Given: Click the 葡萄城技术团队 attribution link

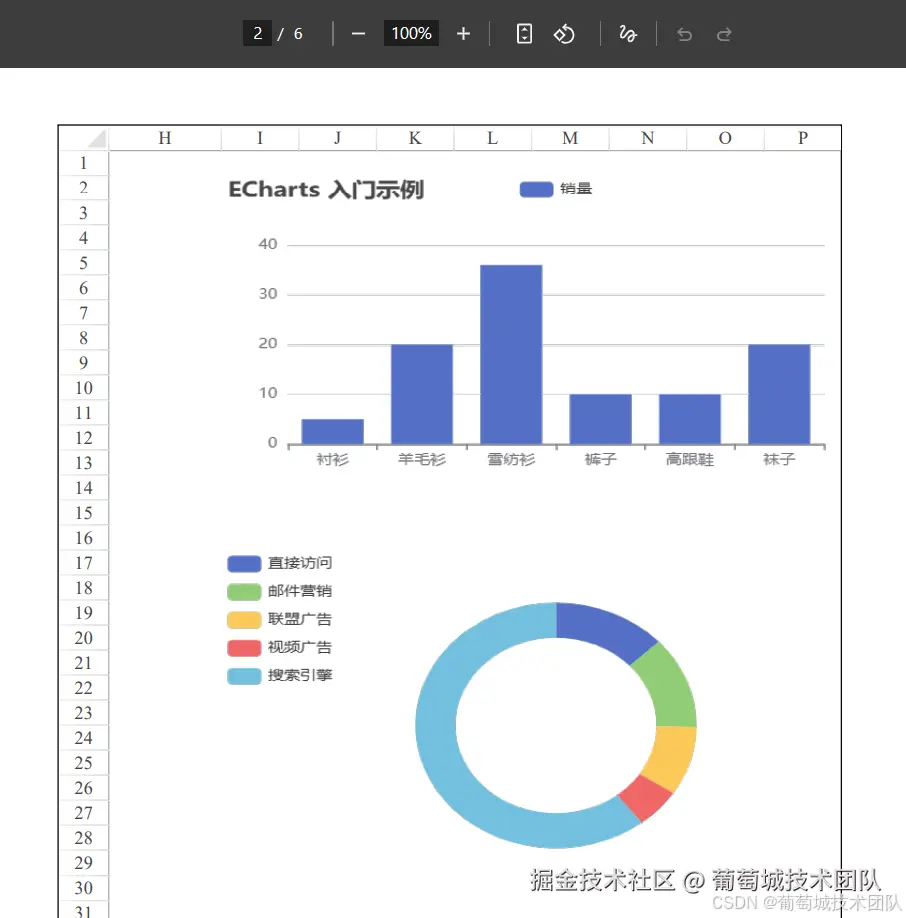Looking at the screenshot, I should 798,879.
